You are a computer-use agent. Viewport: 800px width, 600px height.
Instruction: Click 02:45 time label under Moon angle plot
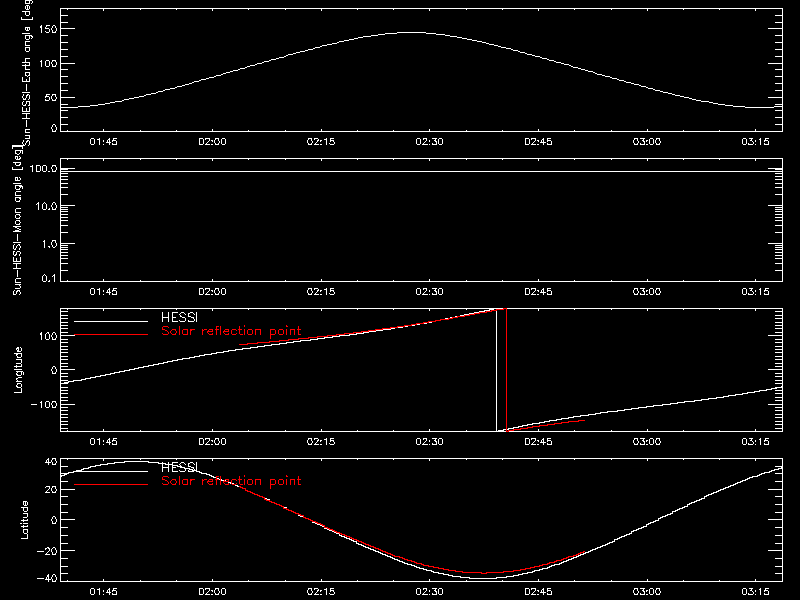[538, 292]
